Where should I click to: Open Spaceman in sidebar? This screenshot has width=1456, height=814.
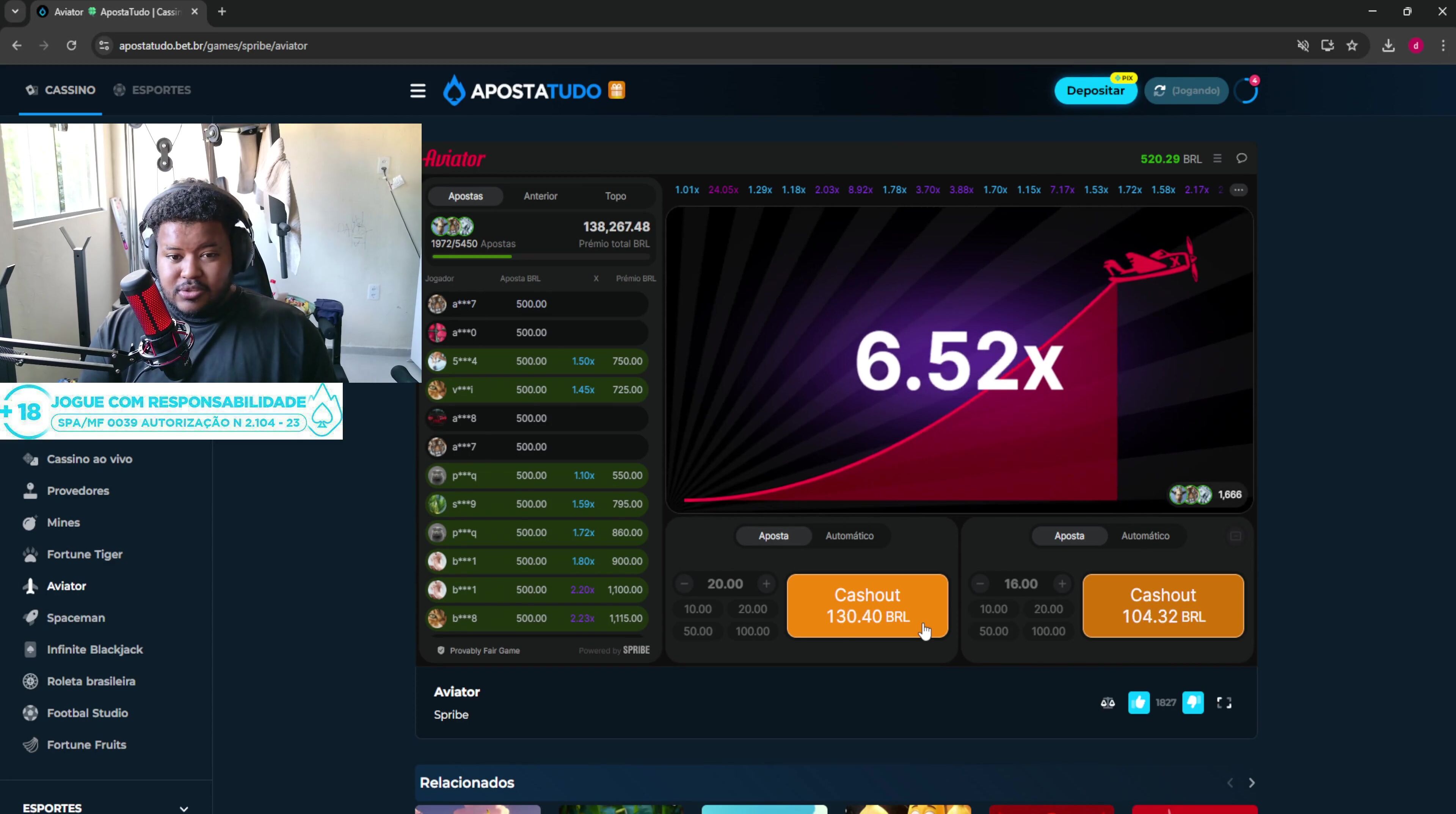tap(76, 617)
